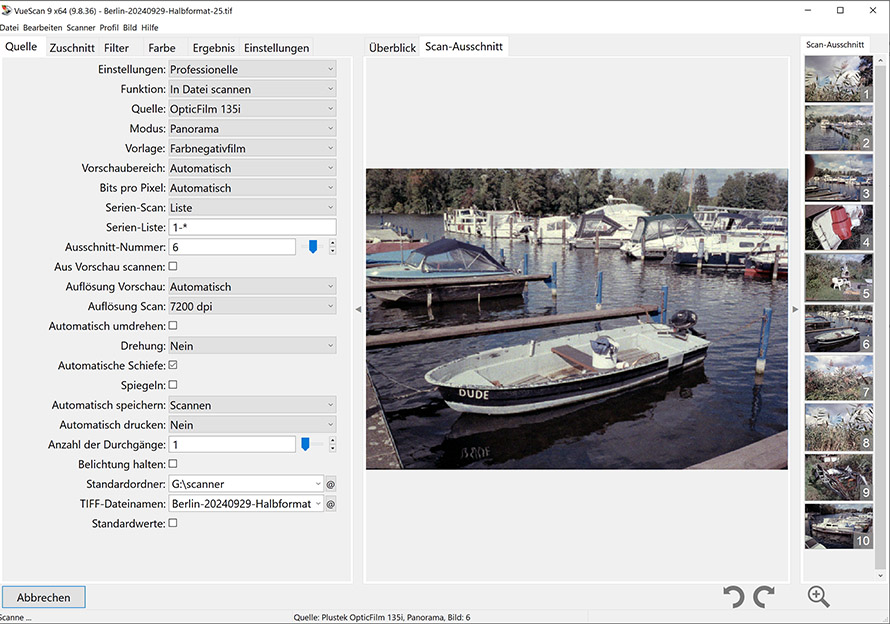This screenshot has height=624, width=890.
Task: Check the Spiegeln checkbox
Action: pos(173,385)
